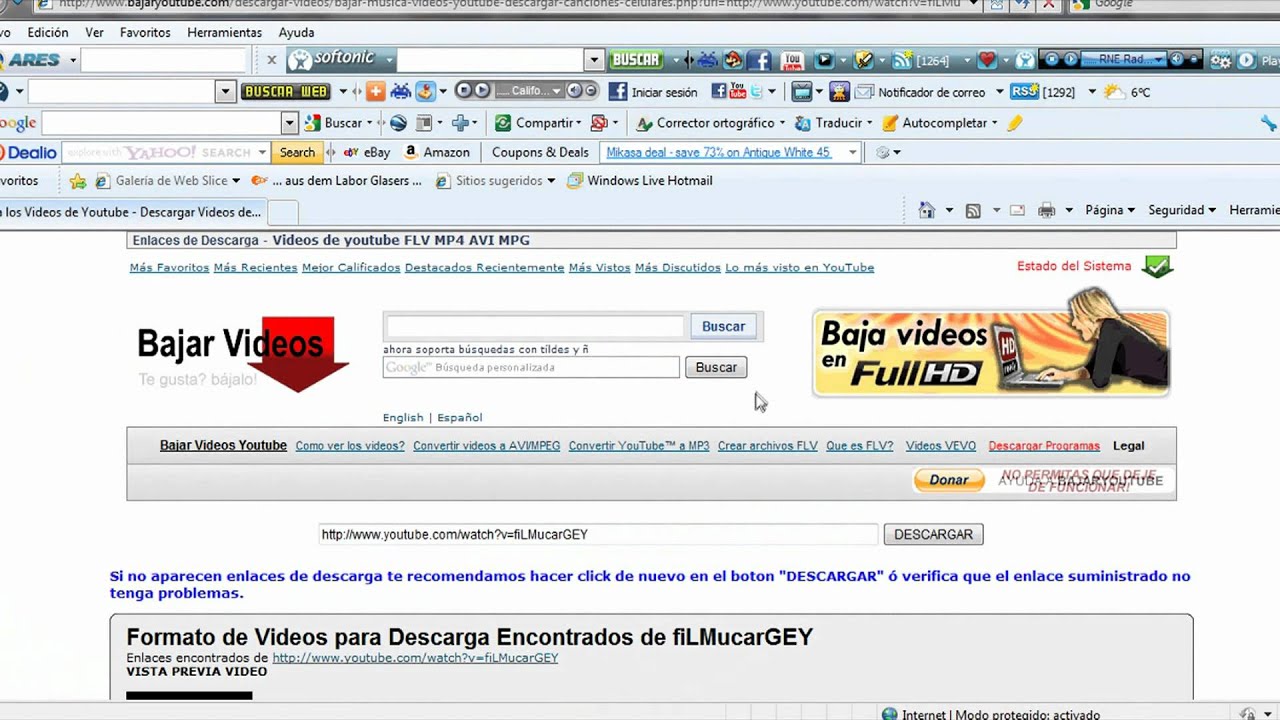1280x720 pixels.
Task: Open the Softonic search field dropdown
Action: (x=594, y=60)
